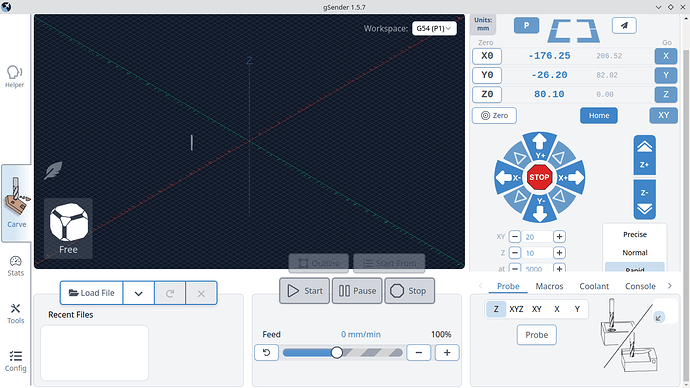Viewport: 690px width, 388px height.
Task: Click the Start job button
Action: [x=305, y=291]
